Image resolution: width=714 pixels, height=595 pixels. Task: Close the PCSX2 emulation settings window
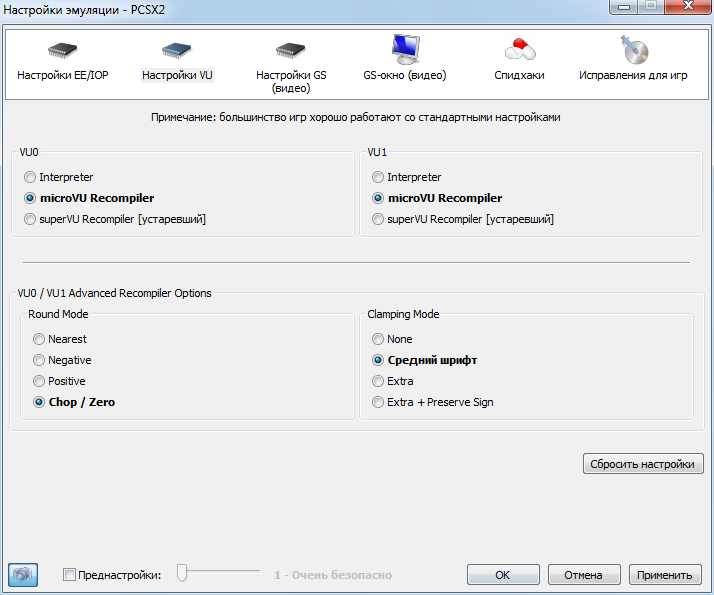(688, 6)
